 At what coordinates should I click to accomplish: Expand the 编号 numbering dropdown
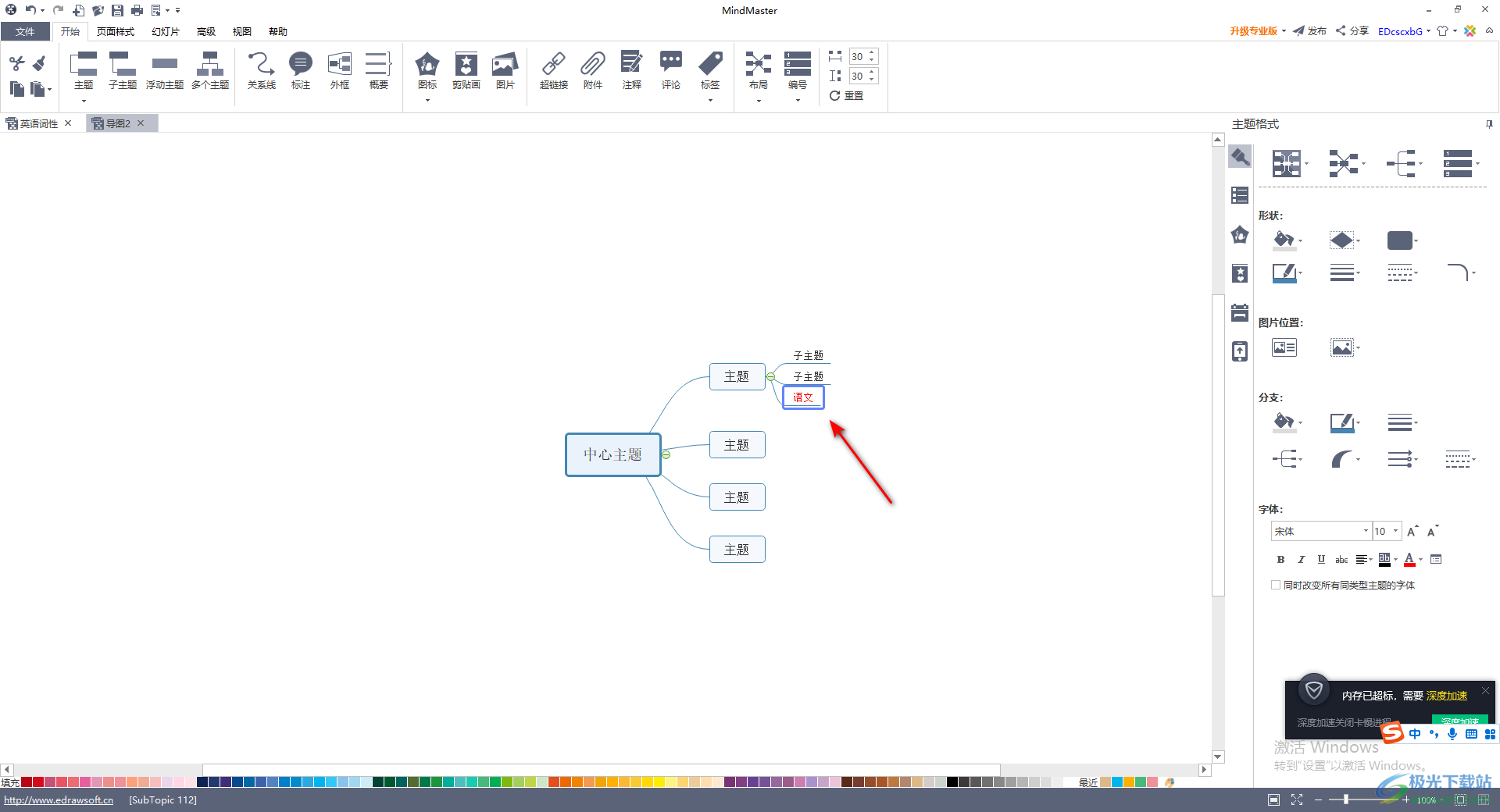(x=798, y=100)
